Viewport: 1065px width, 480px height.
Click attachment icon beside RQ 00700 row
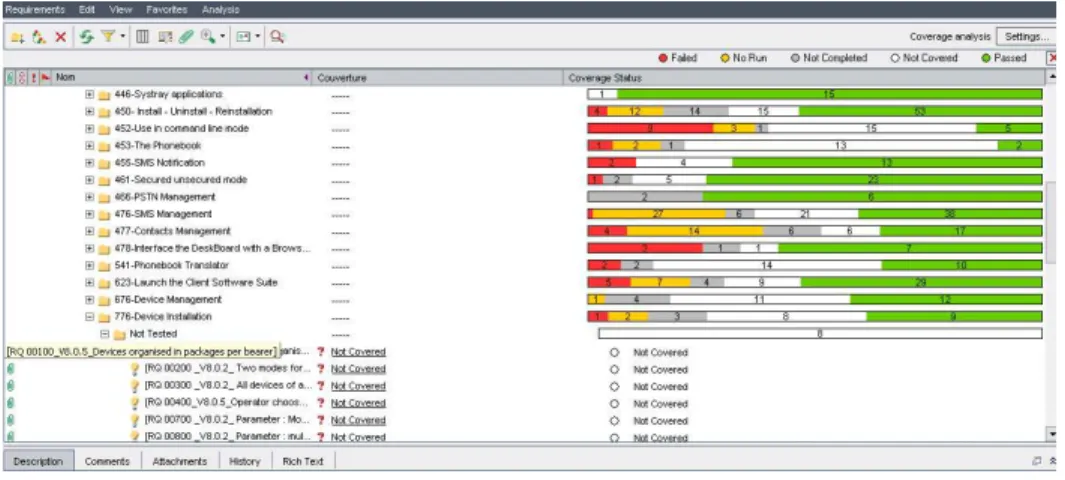(10, 420)
